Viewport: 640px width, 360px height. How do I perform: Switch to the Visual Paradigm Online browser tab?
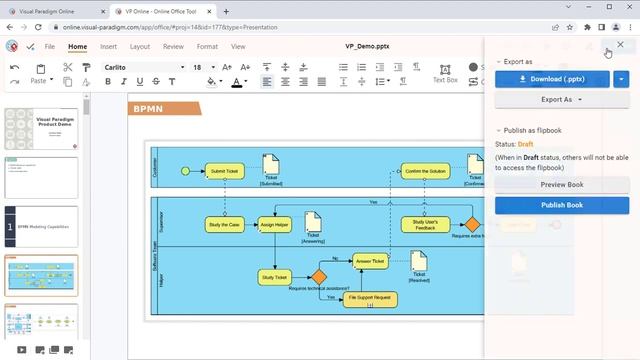(57, 11)
